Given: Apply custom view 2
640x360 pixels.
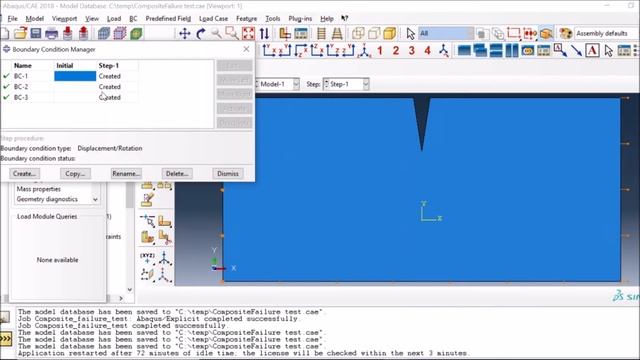Looking at the screenshot, I should pyautogui.click(x=396, y=51).
